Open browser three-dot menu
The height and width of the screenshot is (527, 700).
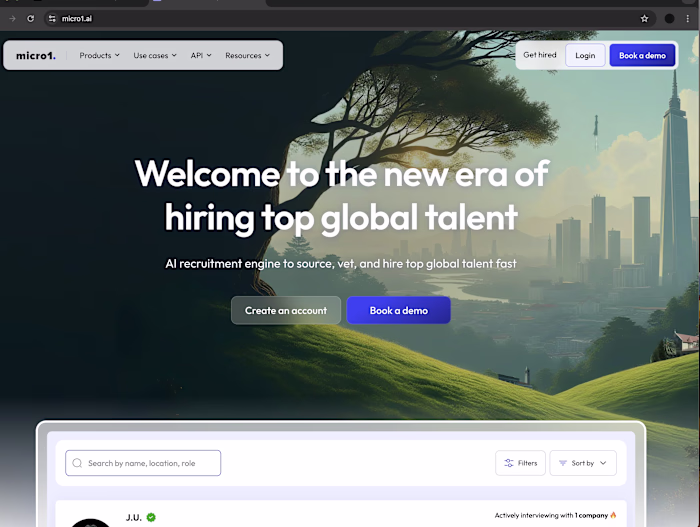tap(688, 18)
